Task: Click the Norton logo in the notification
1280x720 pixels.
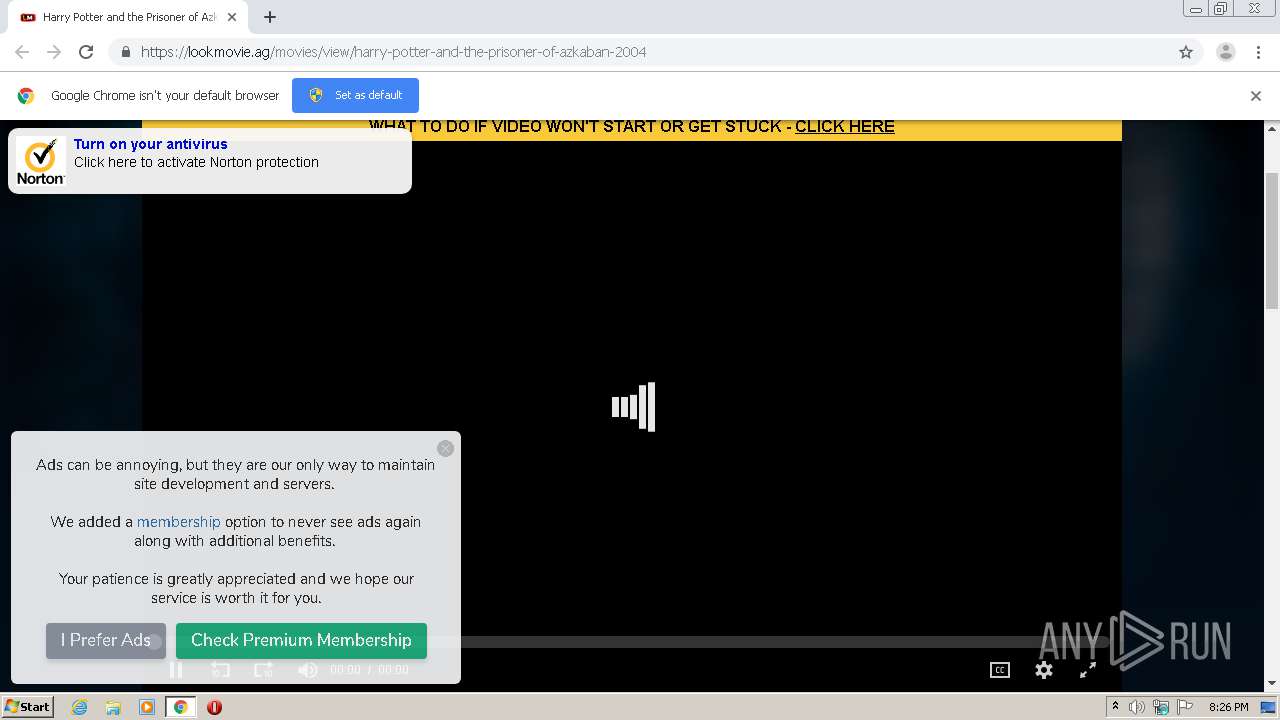Action: point(41,161)
